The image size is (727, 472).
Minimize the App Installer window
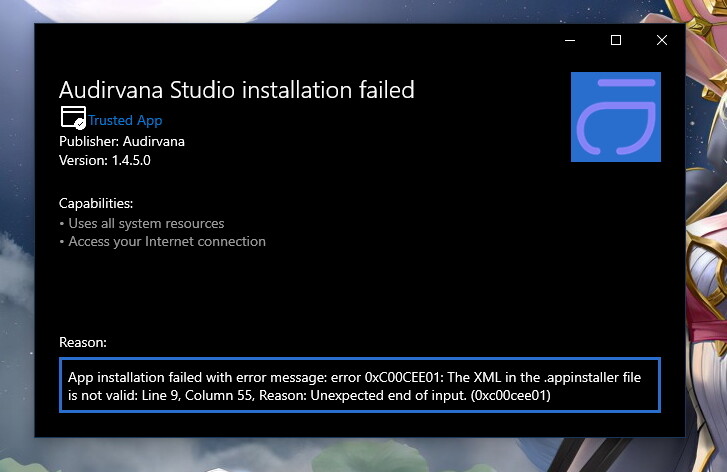[570, 40]
